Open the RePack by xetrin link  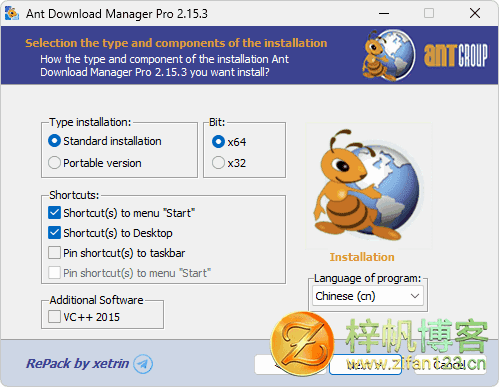point(77,364)
